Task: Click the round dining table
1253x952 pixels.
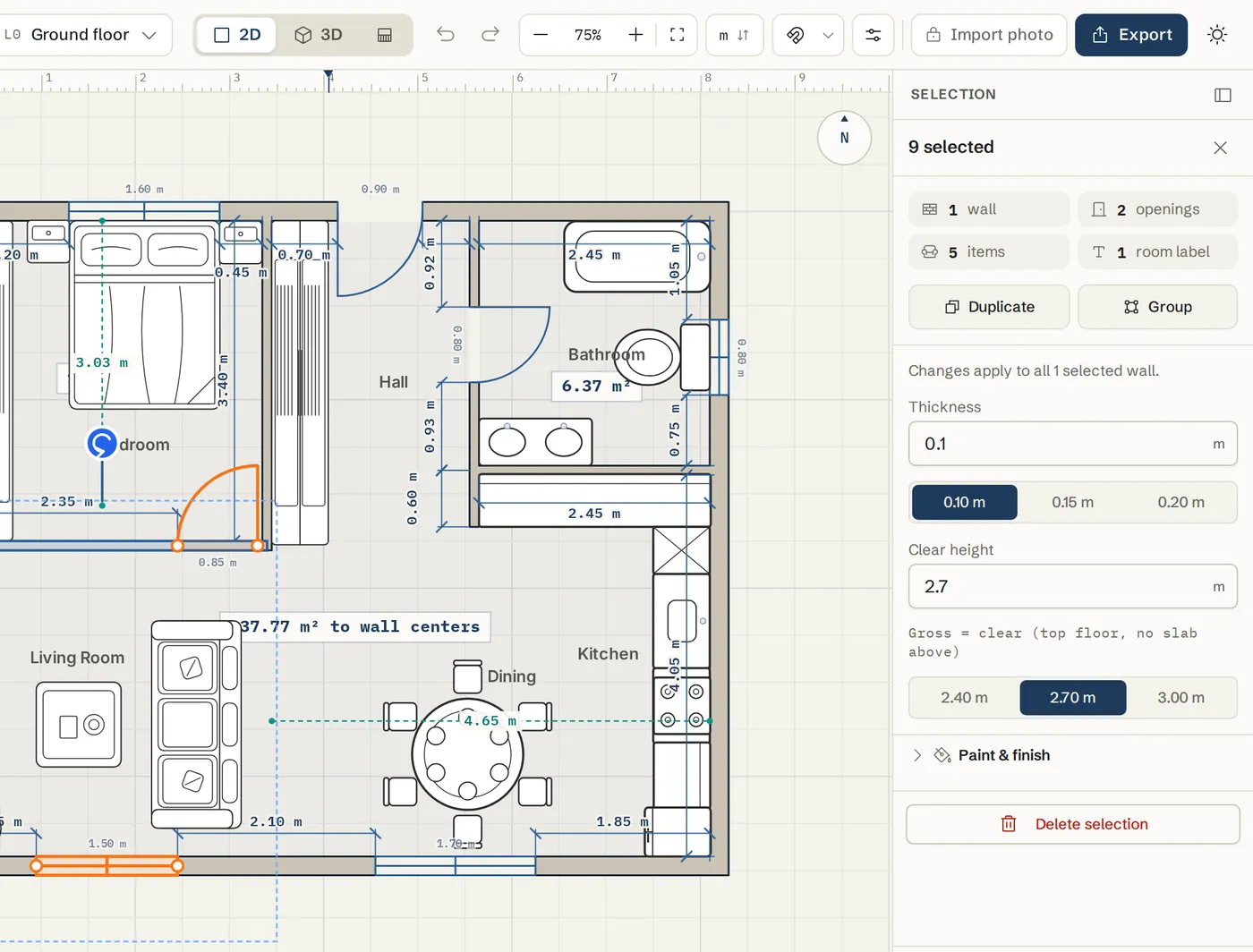Action: (467, 753)
